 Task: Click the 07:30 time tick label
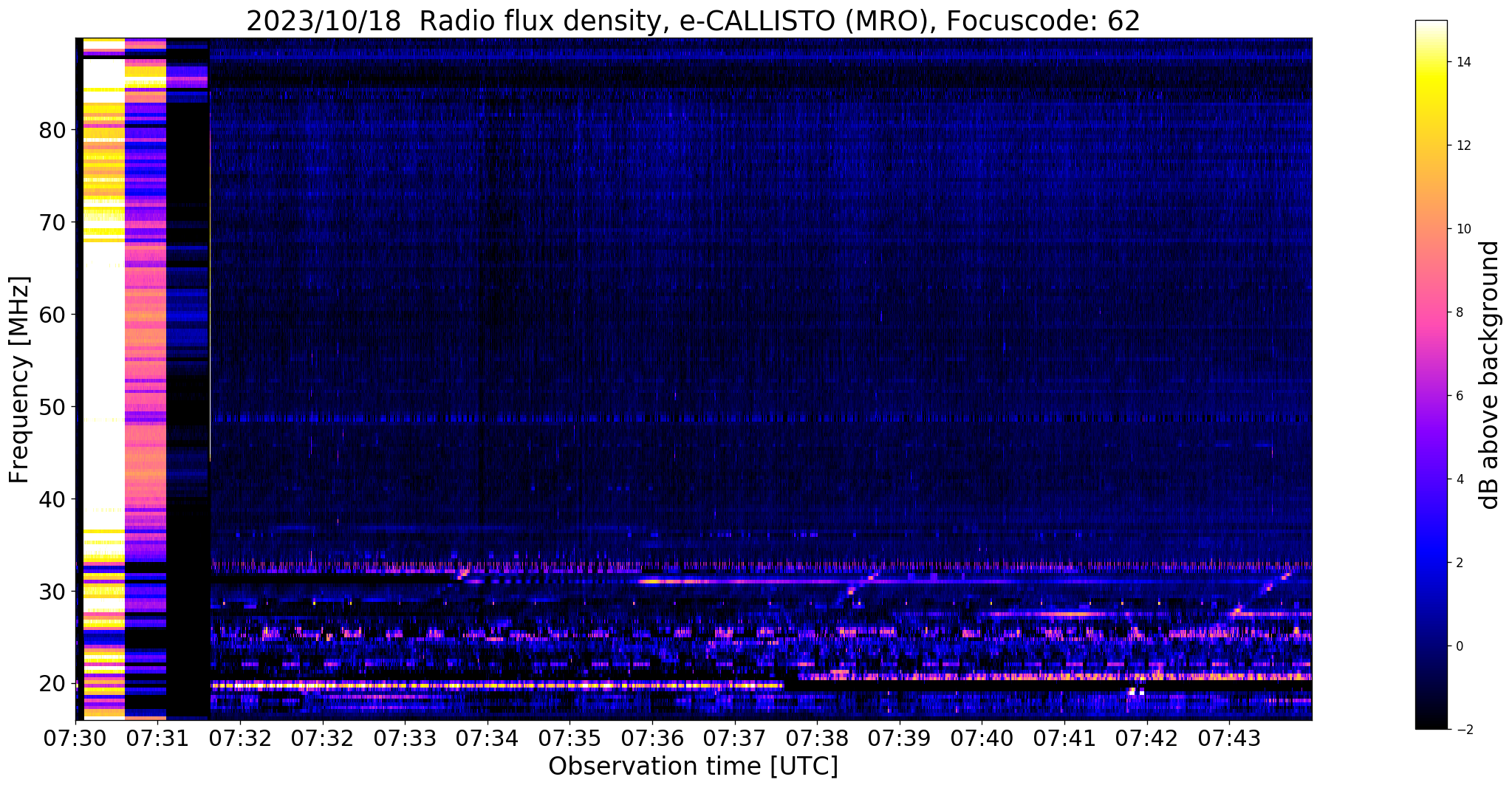pos(75,738)
